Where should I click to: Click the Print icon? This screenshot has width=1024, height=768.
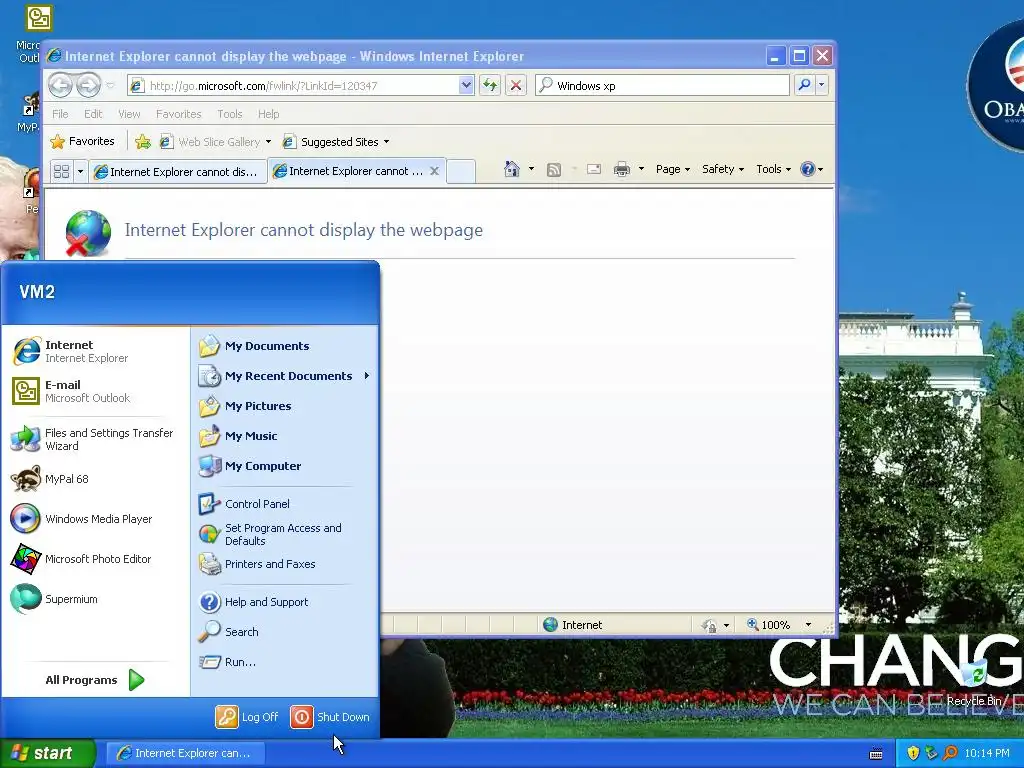[x=622, y=170]
